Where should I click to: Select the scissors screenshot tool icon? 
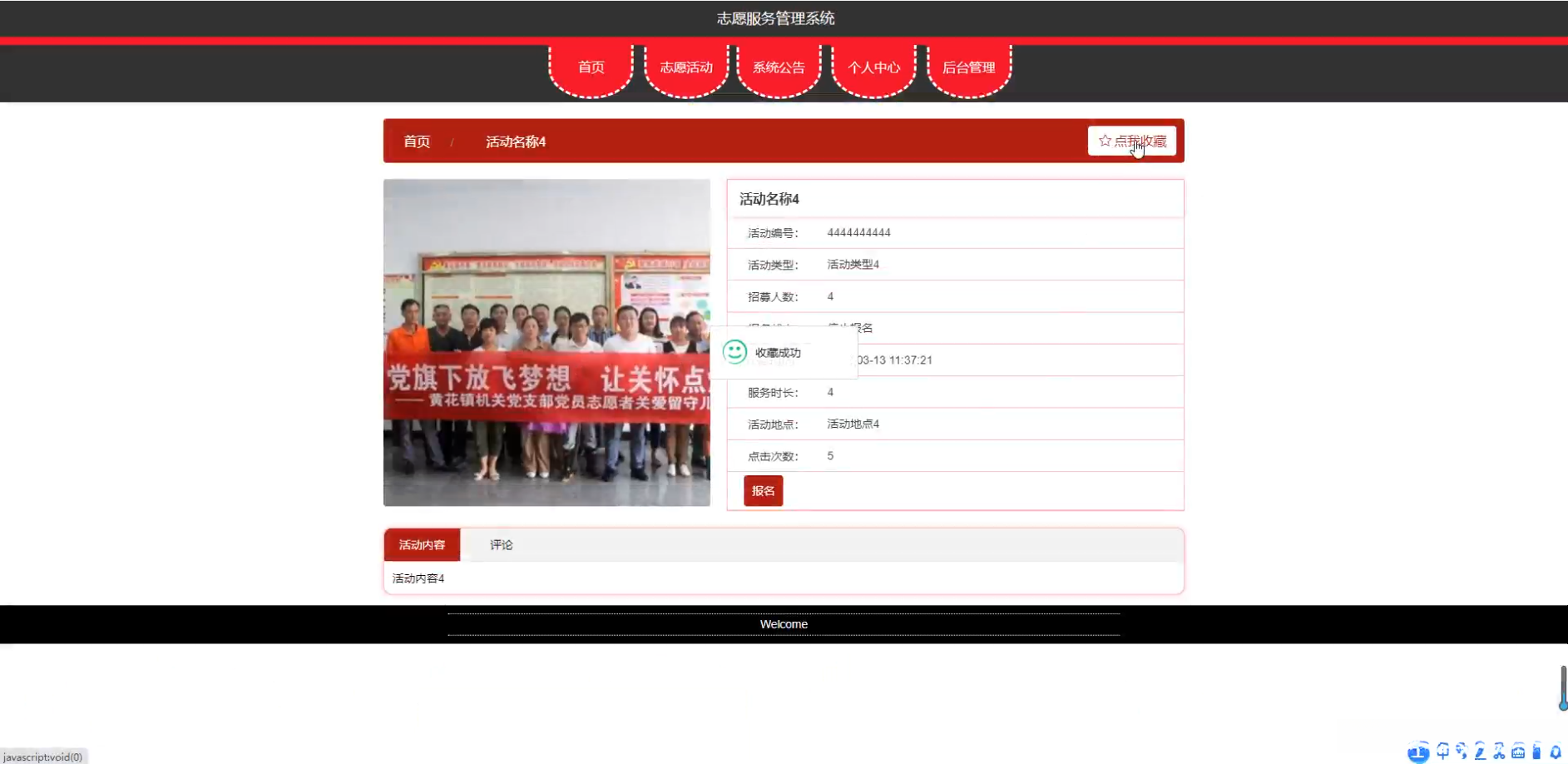click(1499, 752)
